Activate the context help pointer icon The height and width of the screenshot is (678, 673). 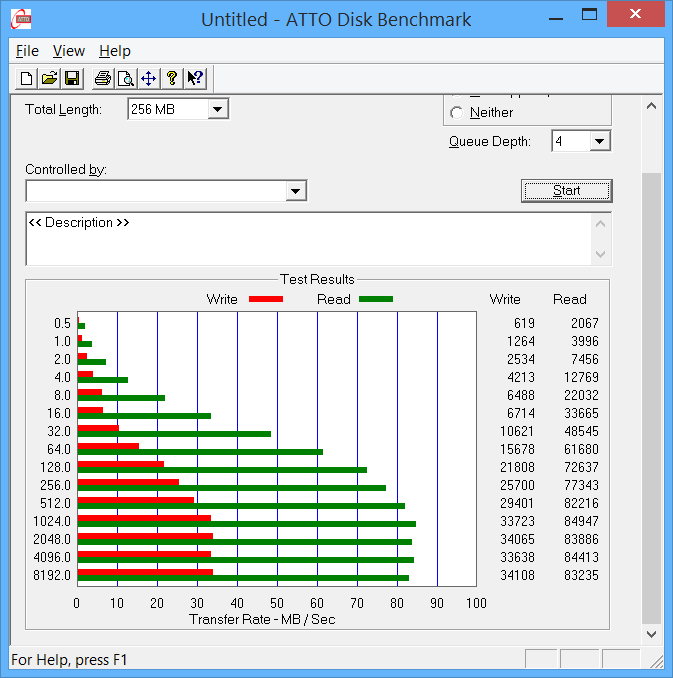point(195,79)
